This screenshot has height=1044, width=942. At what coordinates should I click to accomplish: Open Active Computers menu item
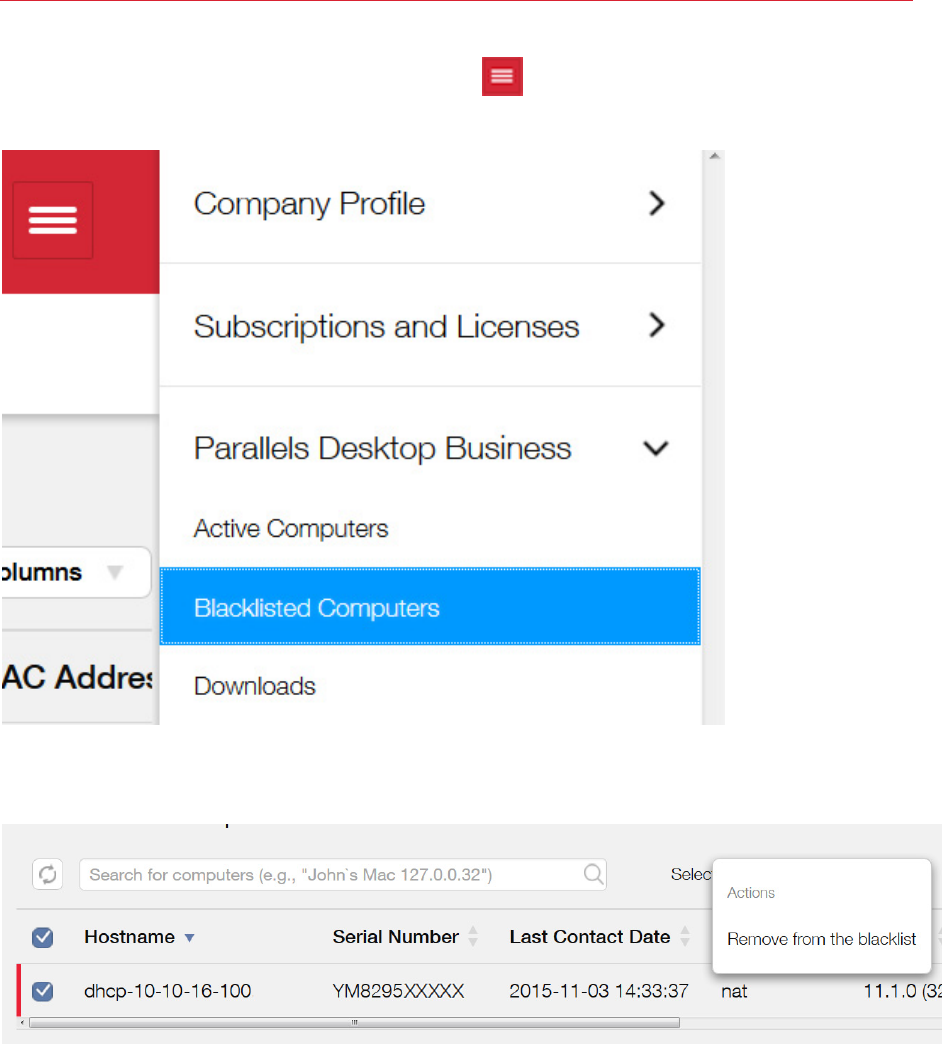[x=291, y=529]
